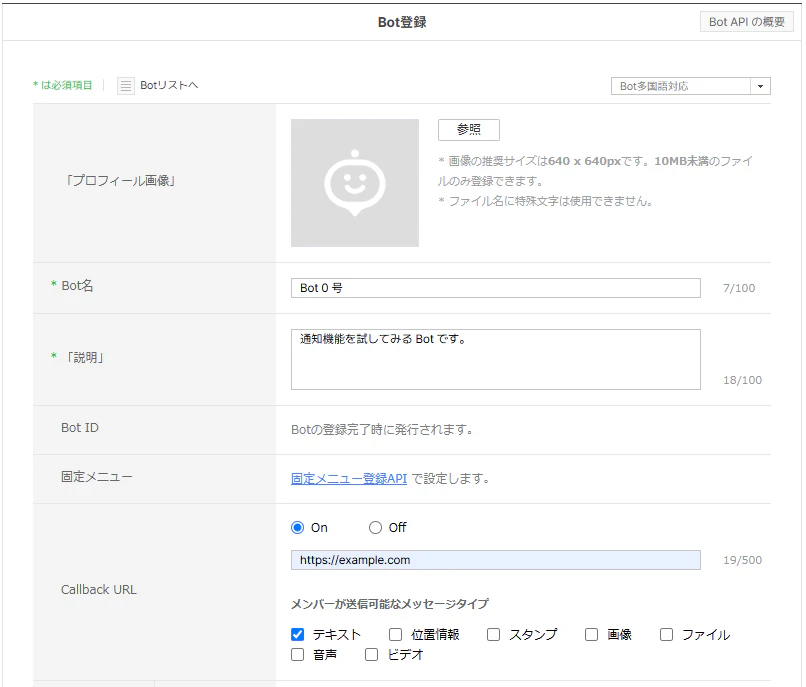Tick the ビデオ checkbox
This screenshot has height=687, width=806.
(x=371, y=655)
